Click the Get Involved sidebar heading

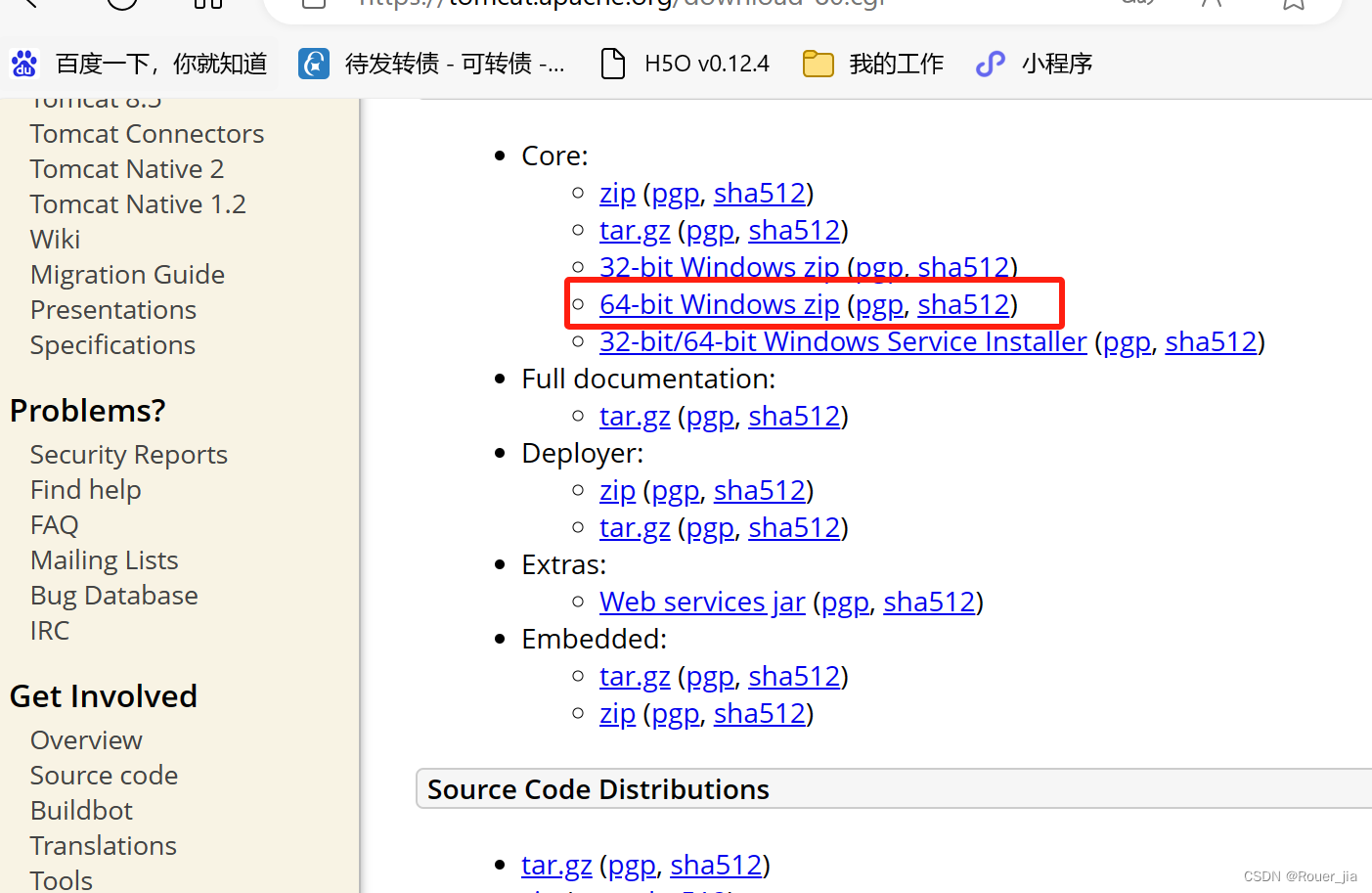(104, 696)
